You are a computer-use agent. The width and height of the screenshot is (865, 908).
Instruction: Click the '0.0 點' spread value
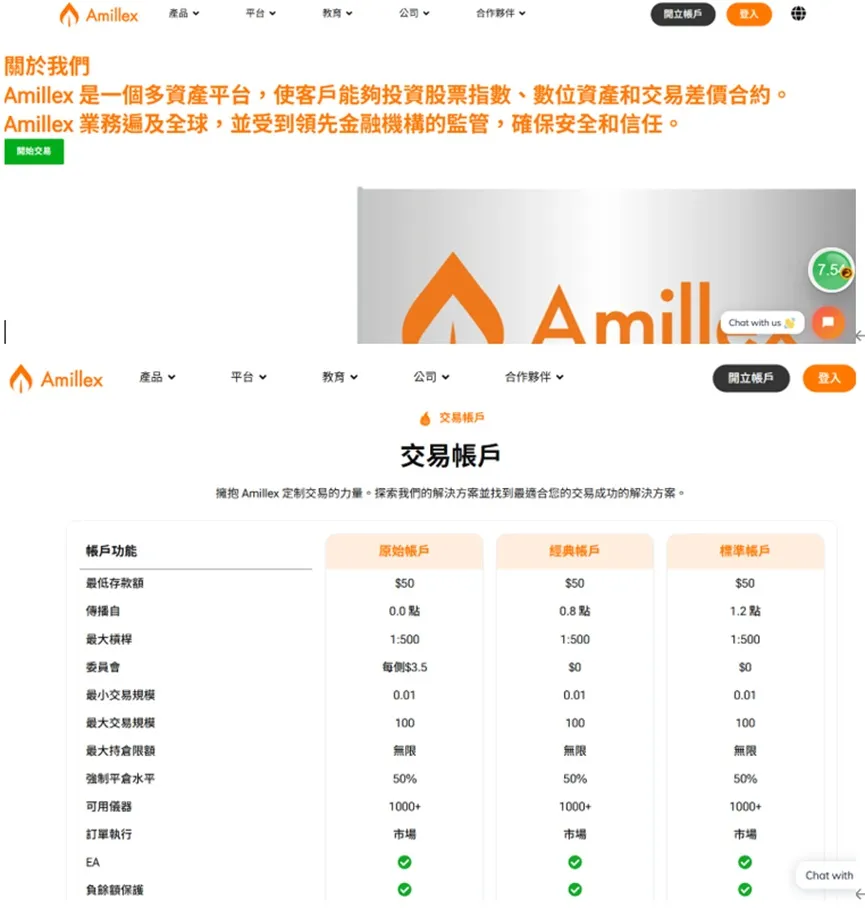click(x=404, y=611)
